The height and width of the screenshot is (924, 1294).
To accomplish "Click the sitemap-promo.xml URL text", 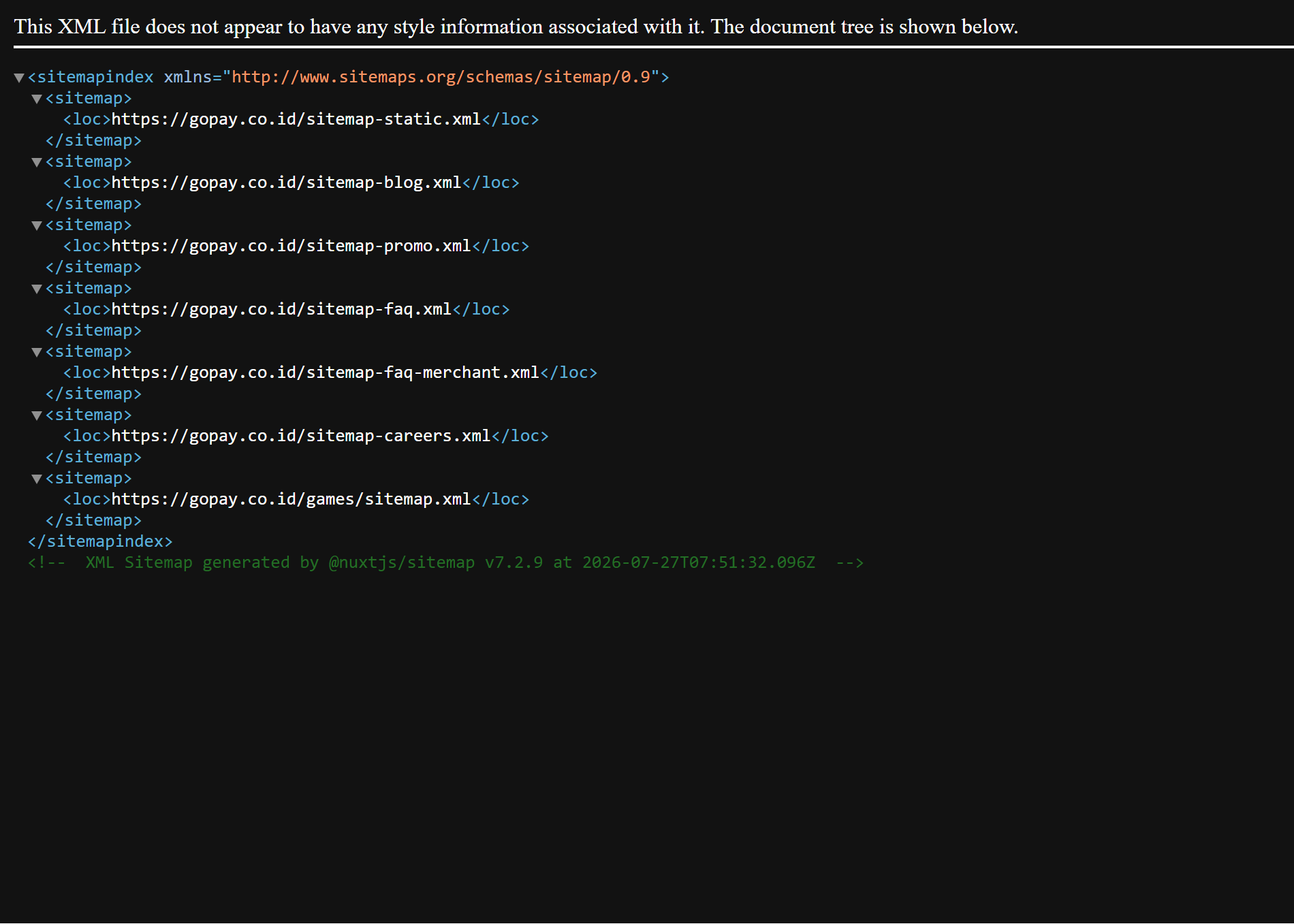I will [291, 246].
